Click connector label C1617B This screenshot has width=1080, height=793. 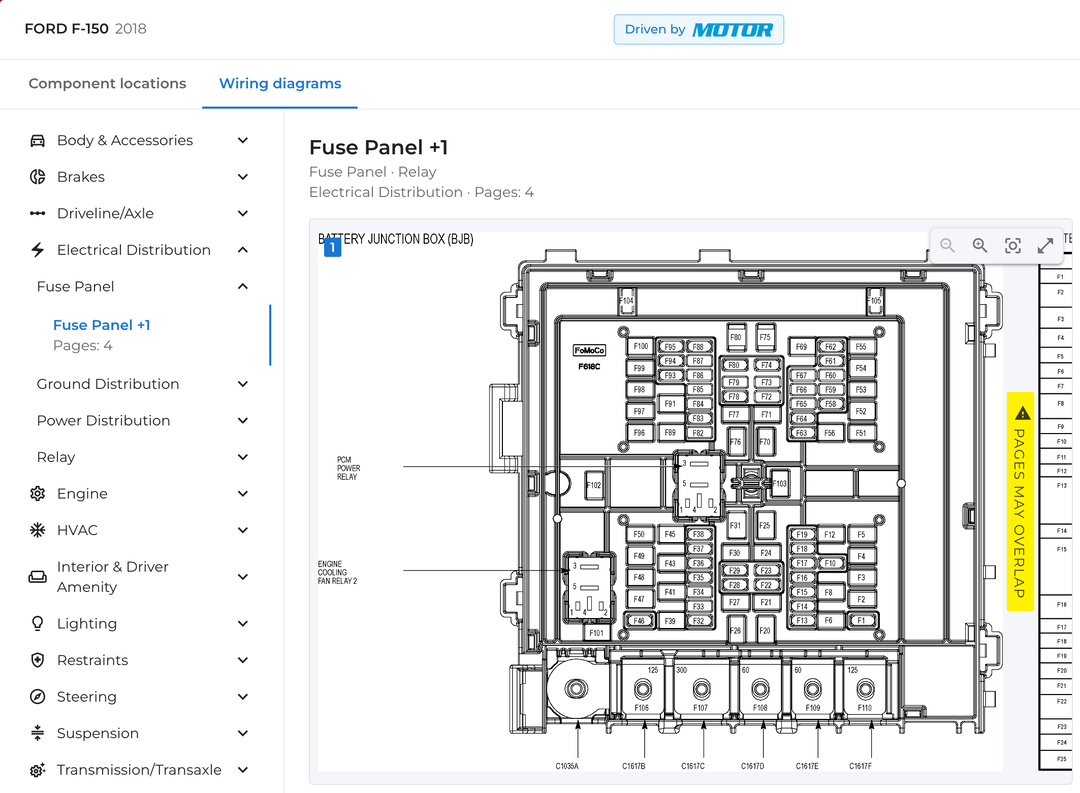(634, 766)
